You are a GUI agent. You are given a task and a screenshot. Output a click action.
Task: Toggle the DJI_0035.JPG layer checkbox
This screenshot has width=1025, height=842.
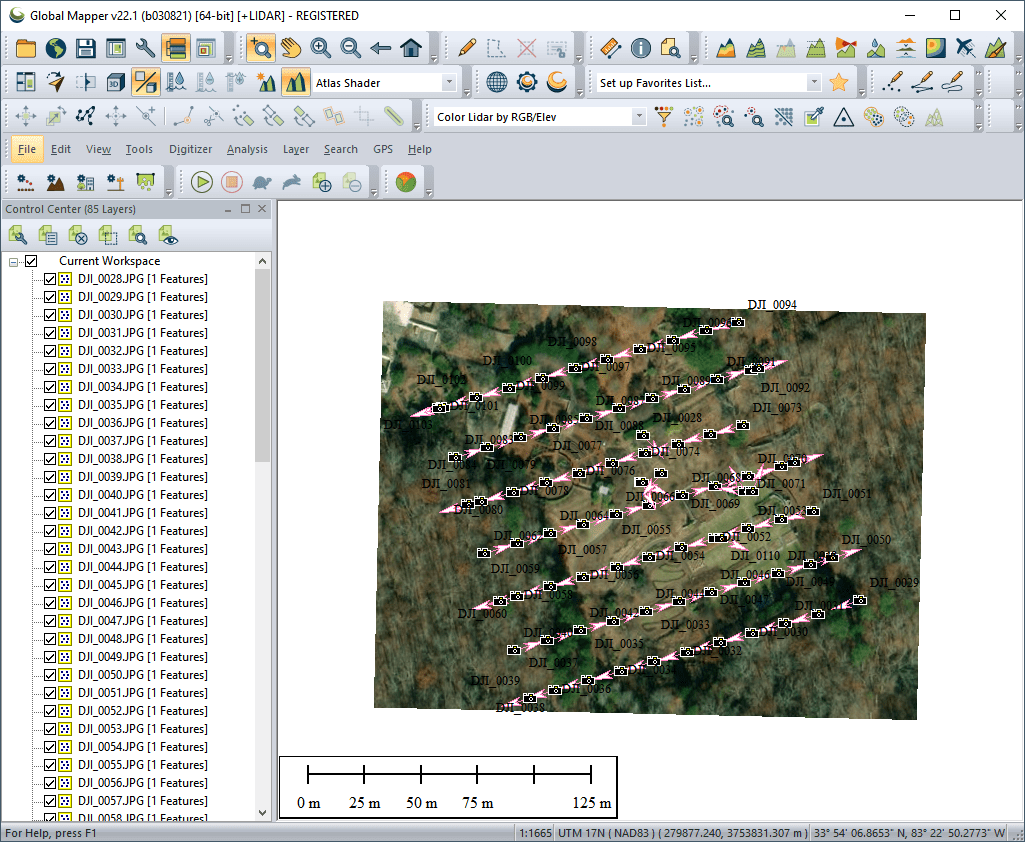pos(50,405)
